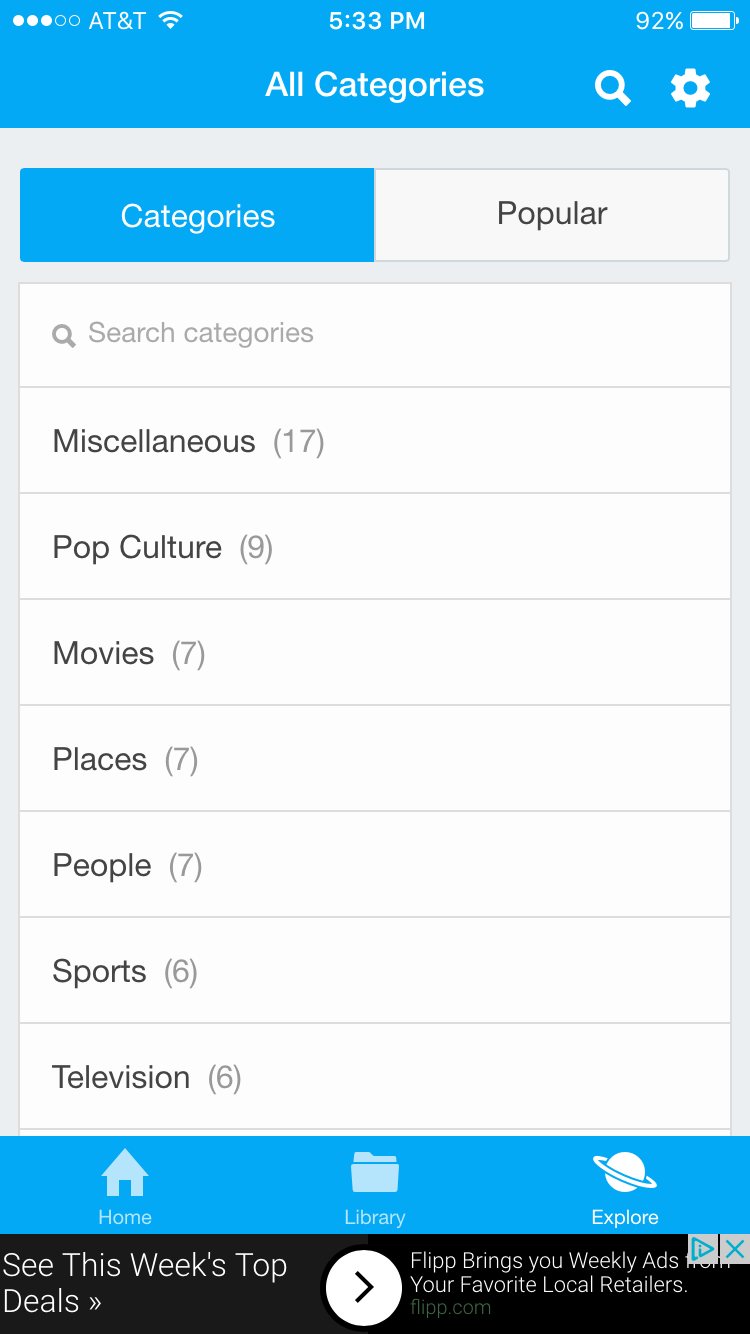Viewport: 750px width, 1334px height.
Task: Tap the search magnifier icon in header
Action: tap(612, 88)
